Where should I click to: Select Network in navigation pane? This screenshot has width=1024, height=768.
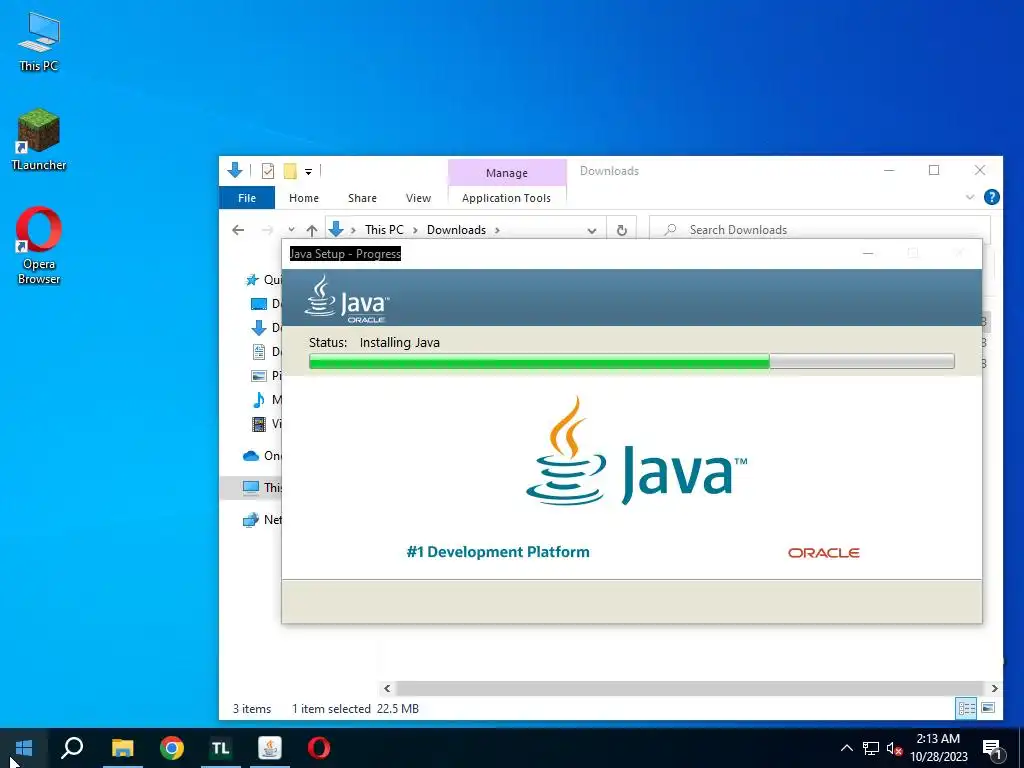coord(262,520)
